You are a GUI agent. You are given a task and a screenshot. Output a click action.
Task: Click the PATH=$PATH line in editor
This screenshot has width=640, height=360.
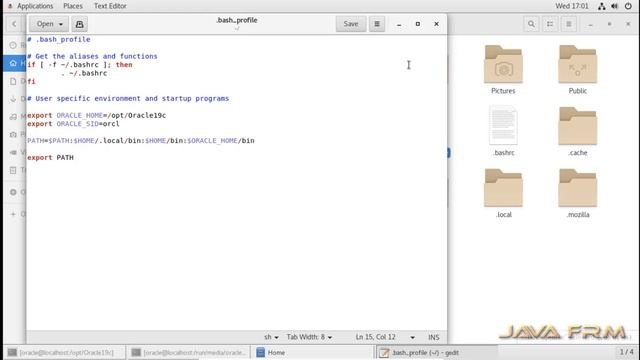coord(141,141)
